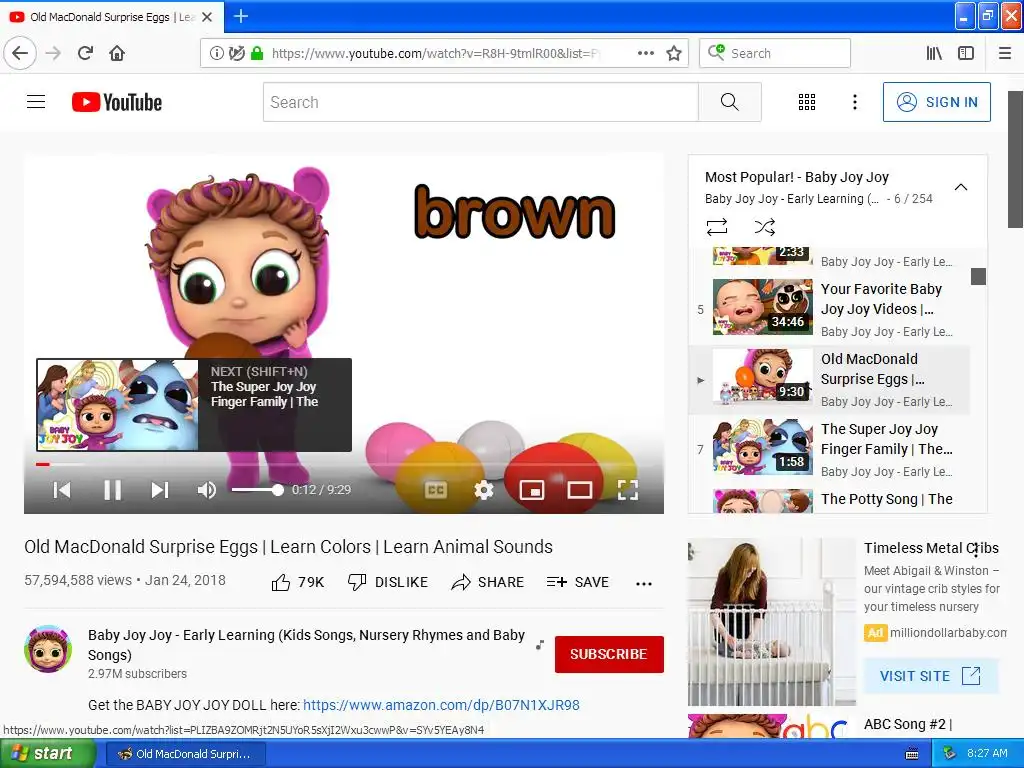This screenshot has width=1024, height=768.
Task: Click the red SUBSCRIBE button
Action: pyautogui.click(x=609, y=654)
